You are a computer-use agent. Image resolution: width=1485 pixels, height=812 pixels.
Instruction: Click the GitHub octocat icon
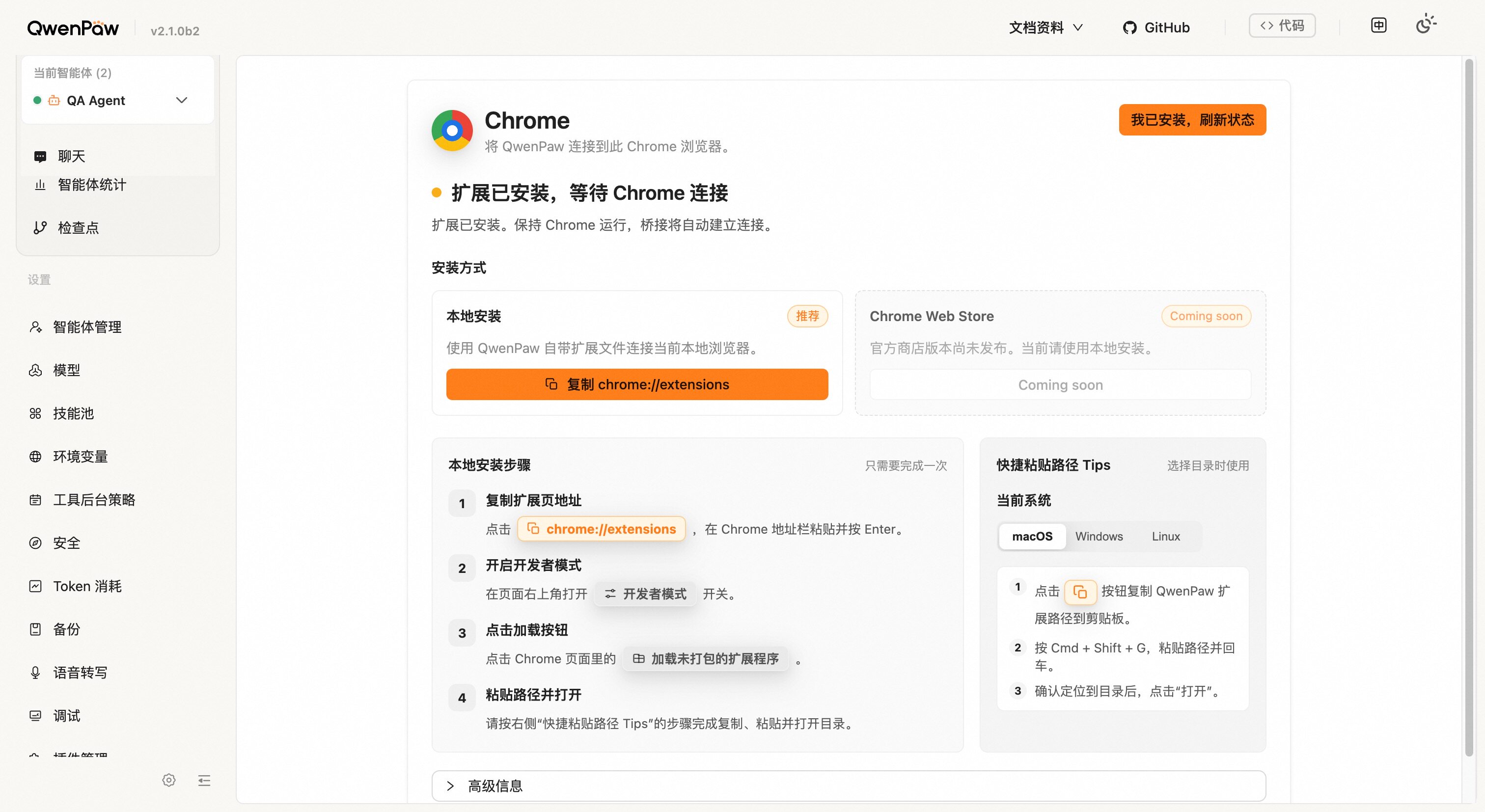(1129, 27)
